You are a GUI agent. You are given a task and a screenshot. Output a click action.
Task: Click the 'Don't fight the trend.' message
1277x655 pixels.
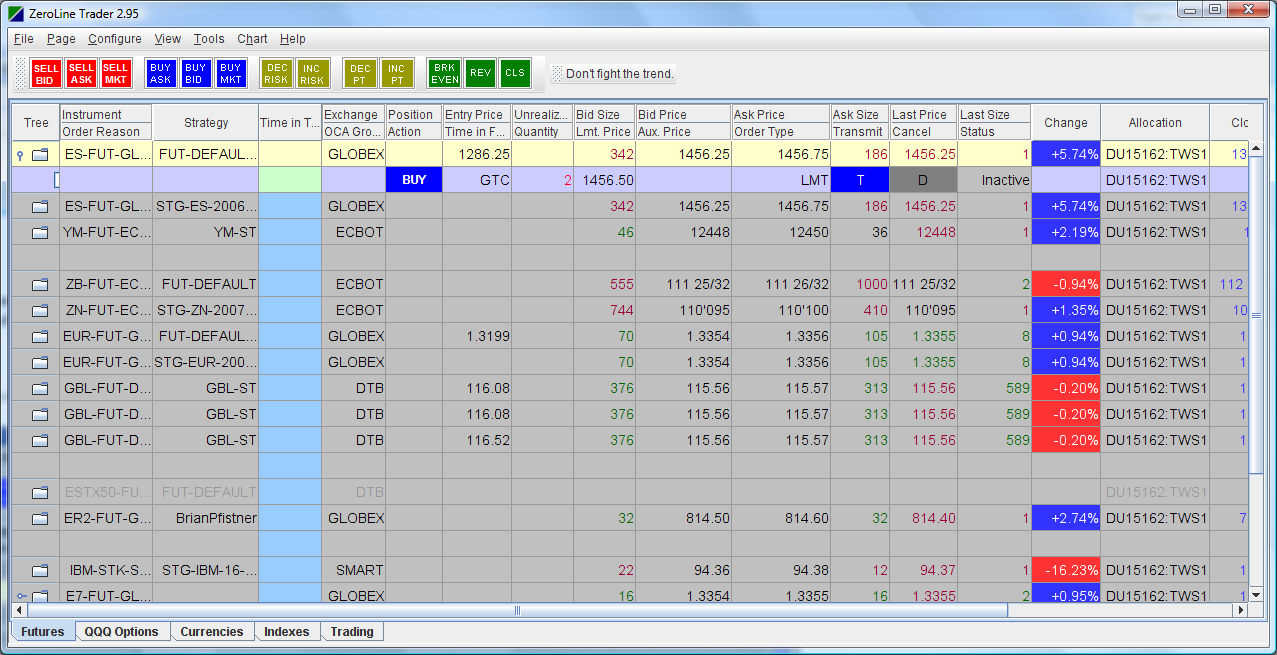point(620,73)
